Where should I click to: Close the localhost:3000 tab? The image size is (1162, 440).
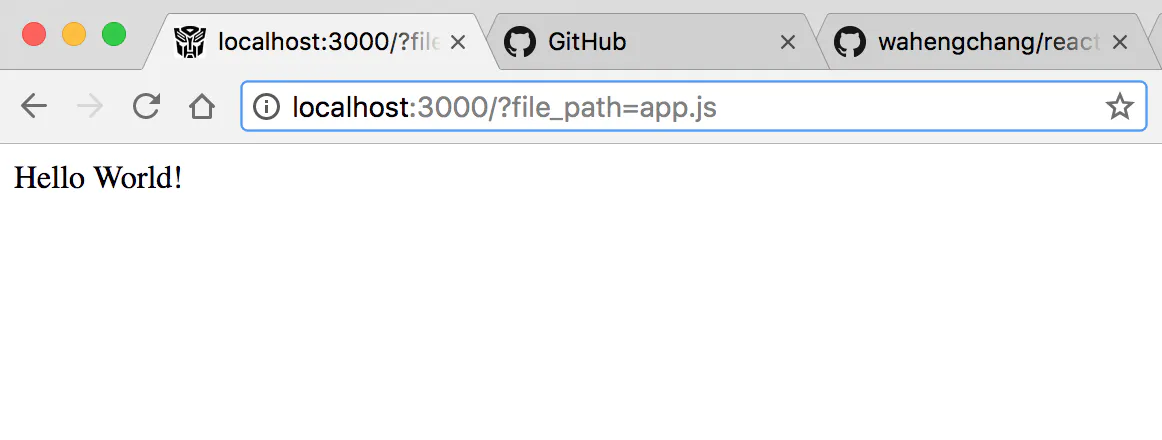click(458, 43)
